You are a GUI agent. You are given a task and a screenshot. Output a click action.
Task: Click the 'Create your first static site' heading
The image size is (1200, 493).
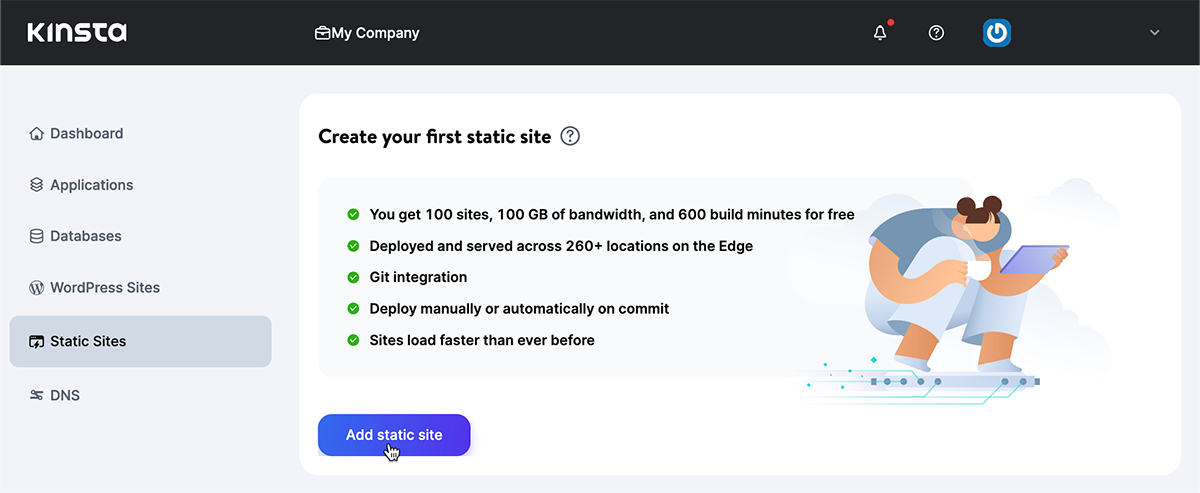pyautogui.click(x=434, y=136)
